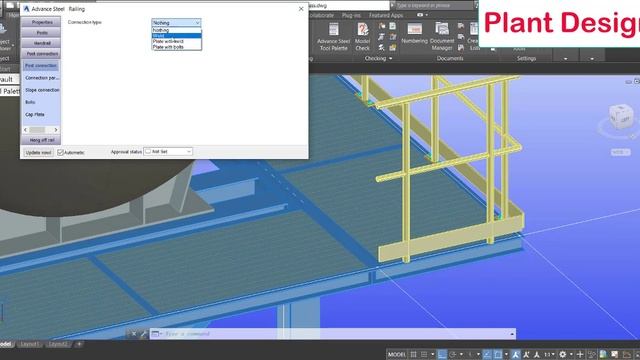
Task: Toggle ortho mode in status bar
Action: pos(442,354)
